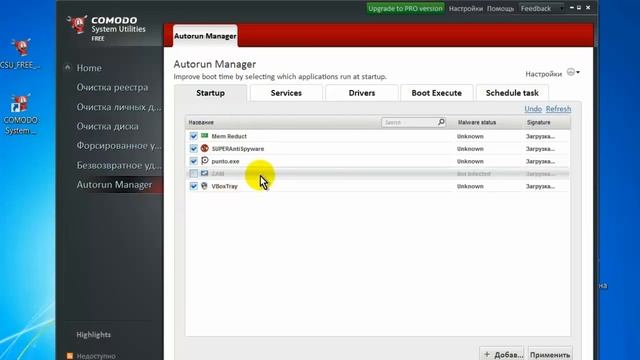Sort by the Malware status column header

(477, 122)
